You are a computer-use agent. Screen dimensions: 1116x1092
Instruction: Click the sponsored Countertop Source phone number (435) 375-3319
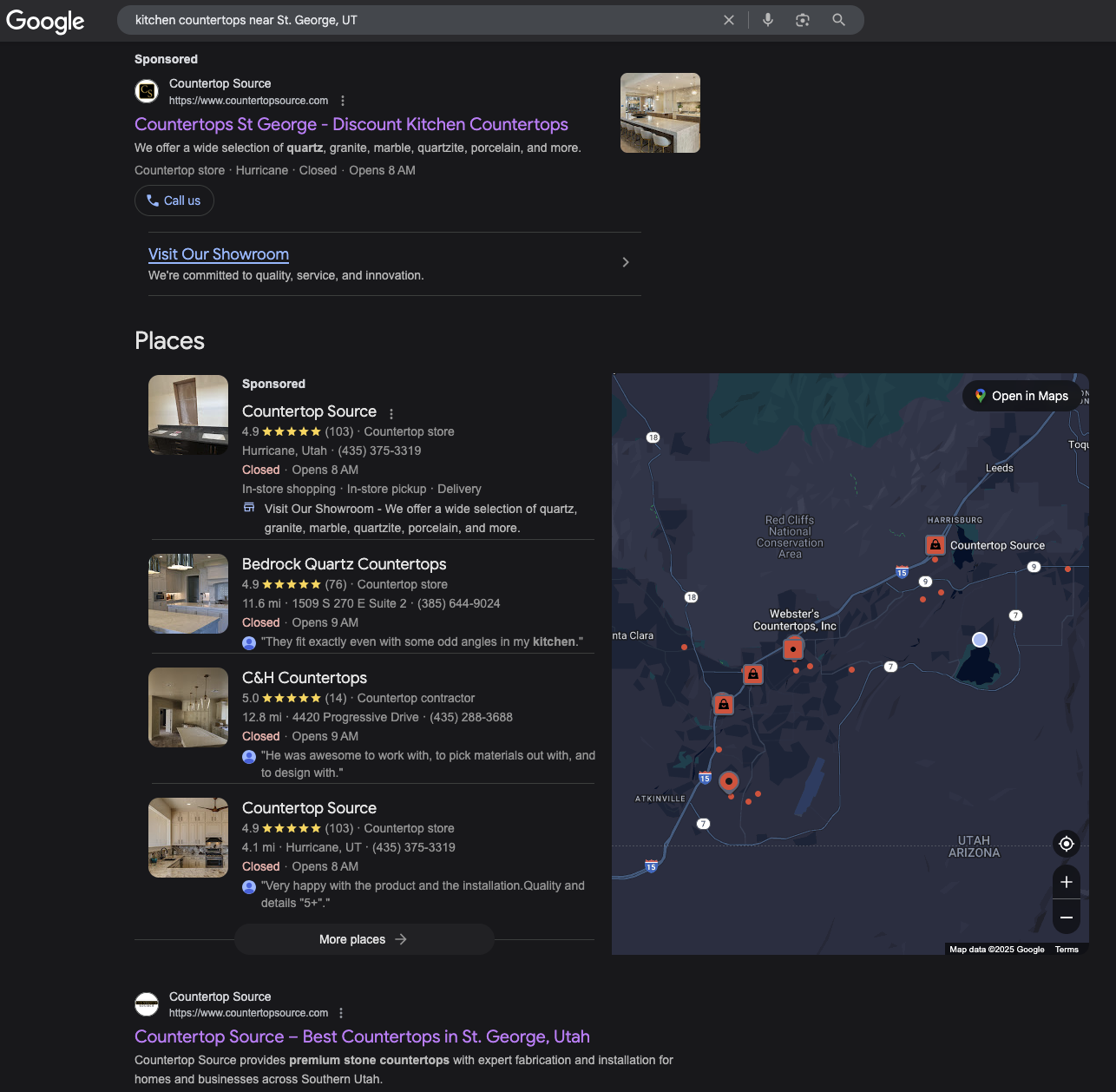click(x=379, y=451)
